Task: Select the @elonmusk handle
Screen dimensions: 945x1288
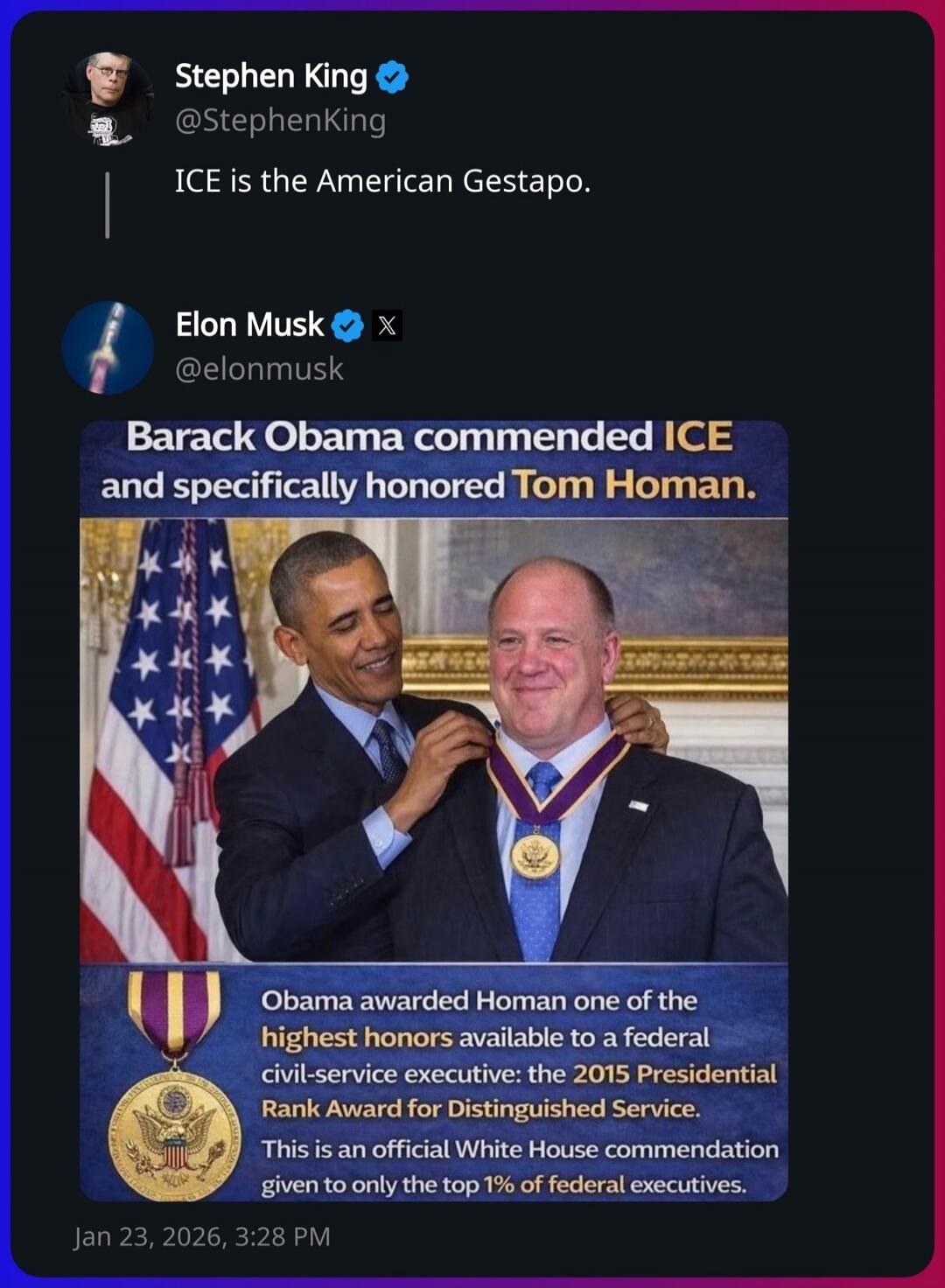Action: (262, 371)
